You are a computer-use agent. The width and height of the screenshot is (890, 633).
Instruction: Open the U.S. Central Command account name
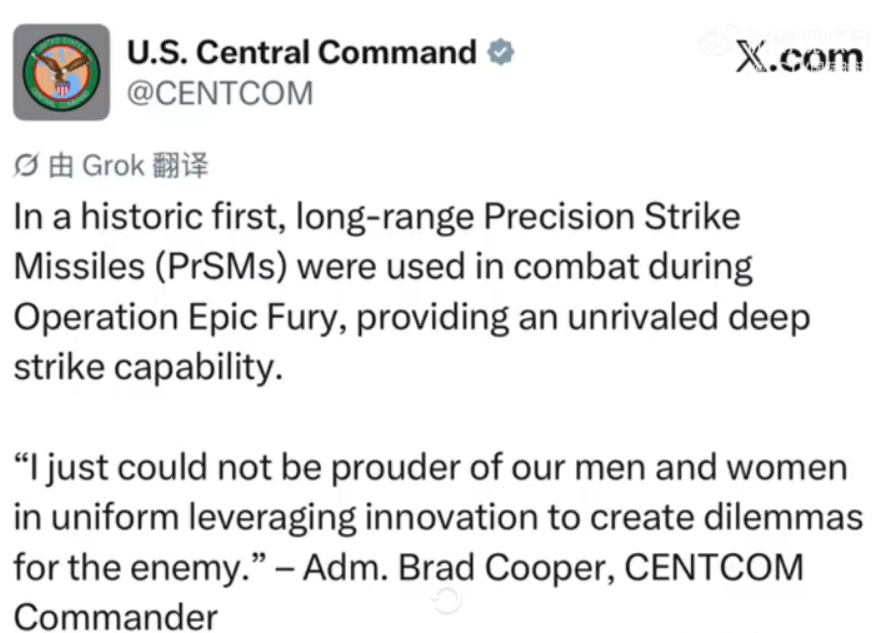[x=302, y=52]
